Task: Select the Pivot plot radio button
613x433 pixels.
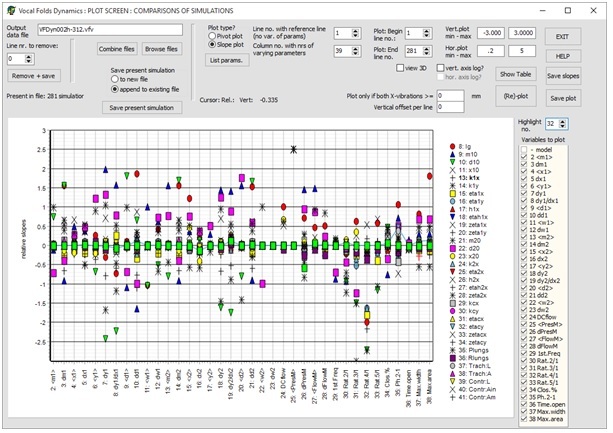Action: click(212, 36)
